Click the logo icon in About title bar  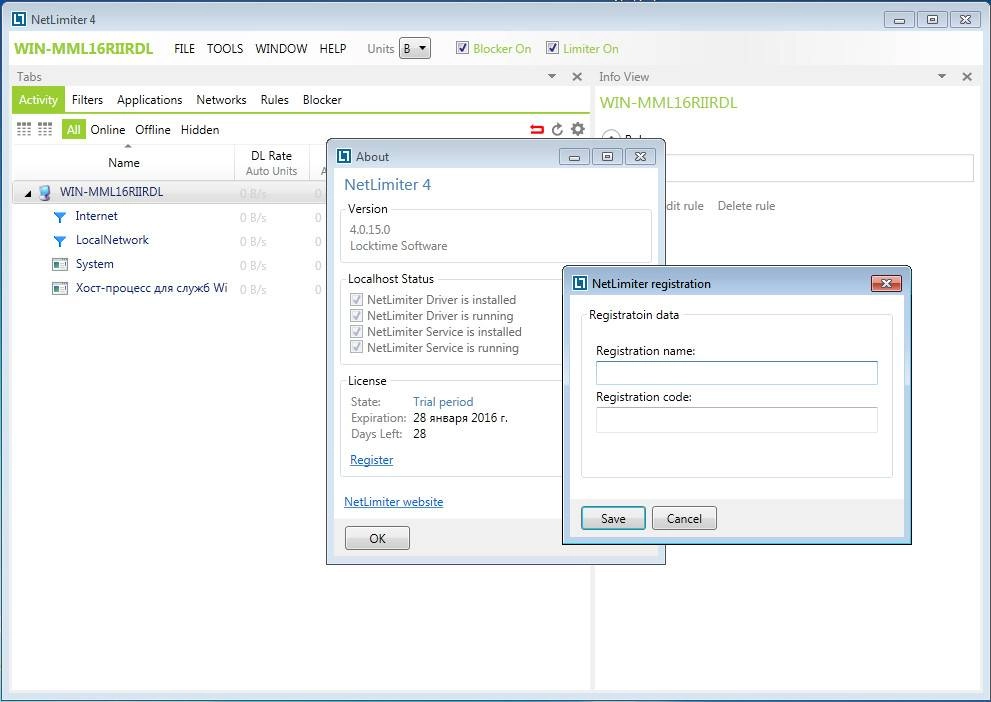click(x=344, y=156)
